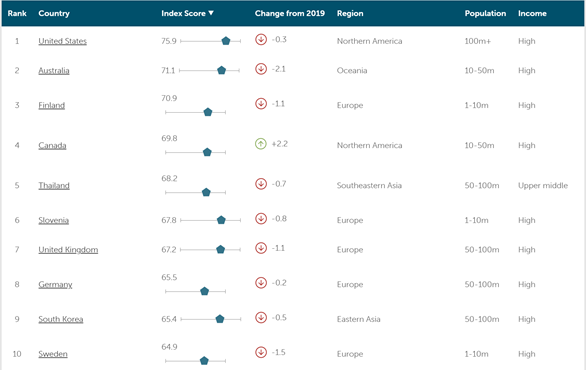Click Germany's red down-arrow change icon
The height and width of the screenshot is (370, 586).
pos(261,283)
